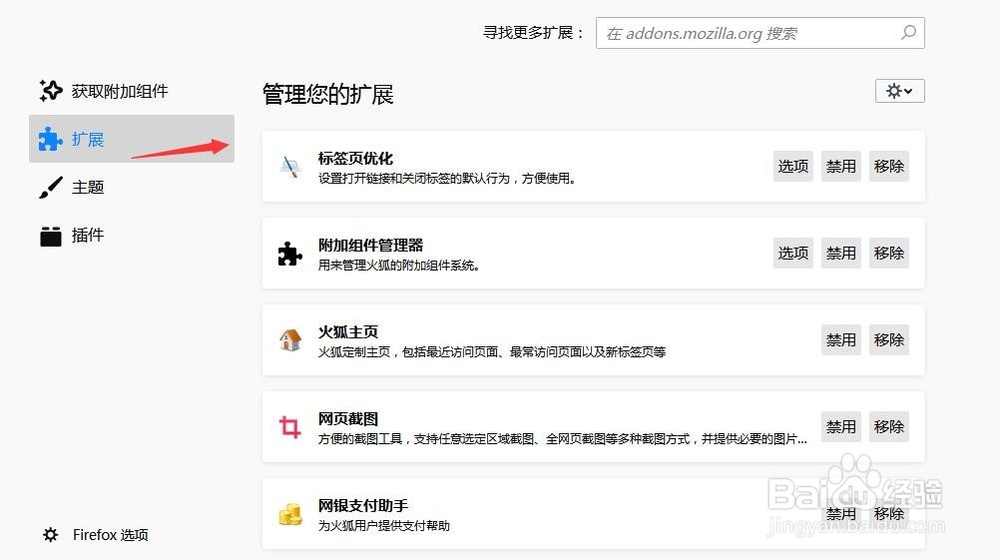1000x560 pixels.
Task: Disable (禁用) the 网页截图 extension
Action: (x=841, y=427)
